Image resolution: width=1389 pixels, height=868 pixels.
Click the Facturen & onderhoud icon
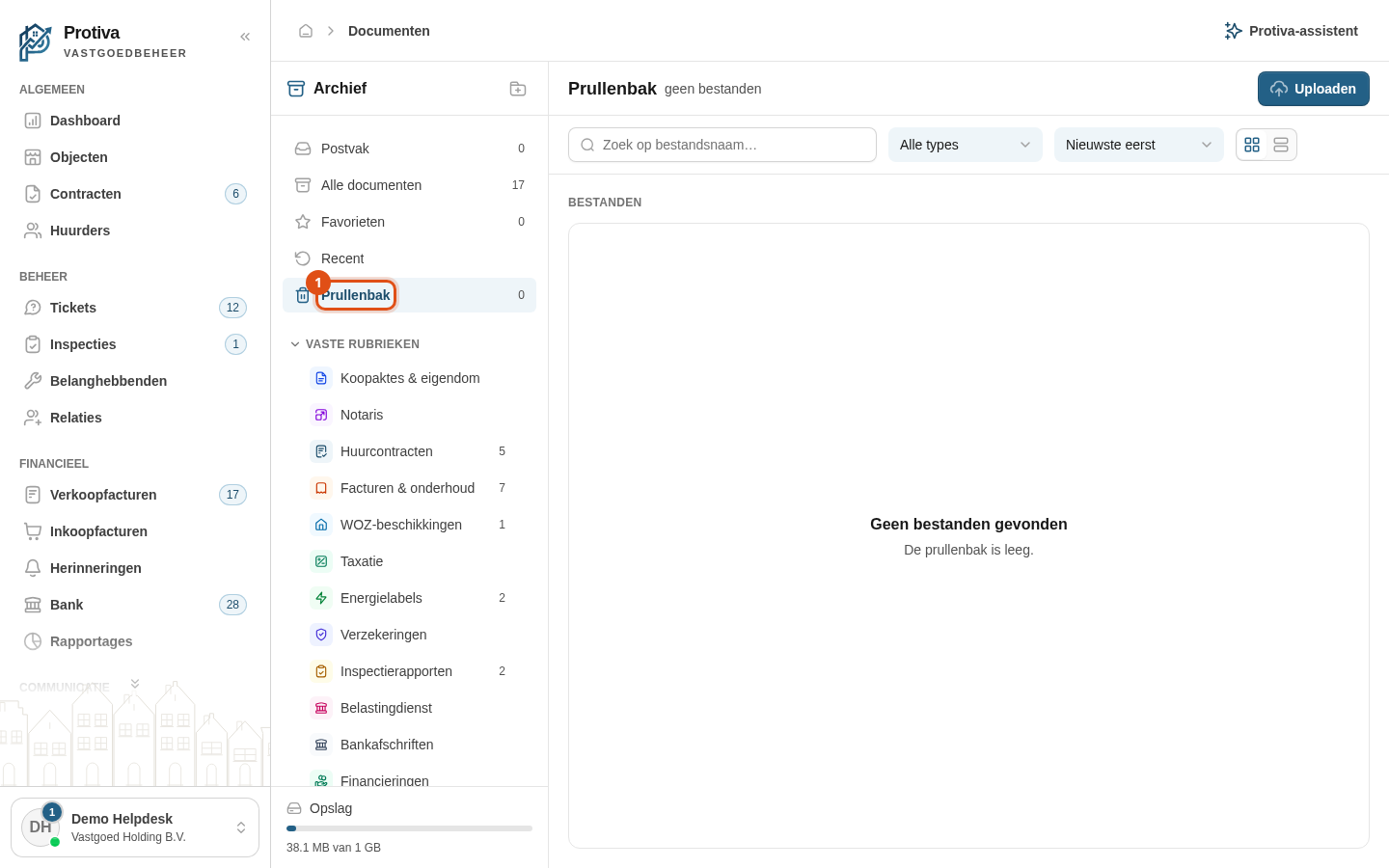(321, 488)
